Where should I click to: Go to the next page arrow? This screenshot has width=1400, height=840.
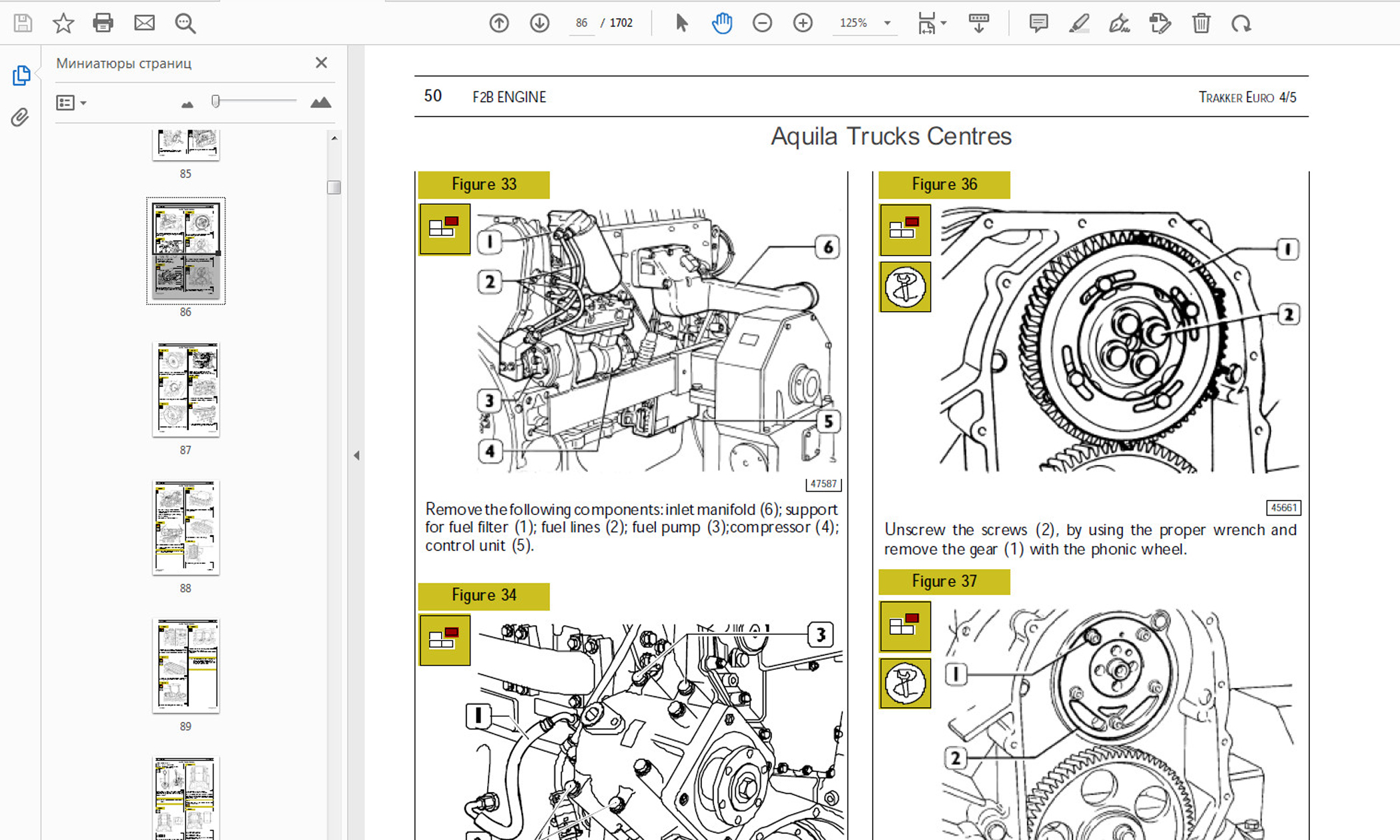click(x=539, y=23)
